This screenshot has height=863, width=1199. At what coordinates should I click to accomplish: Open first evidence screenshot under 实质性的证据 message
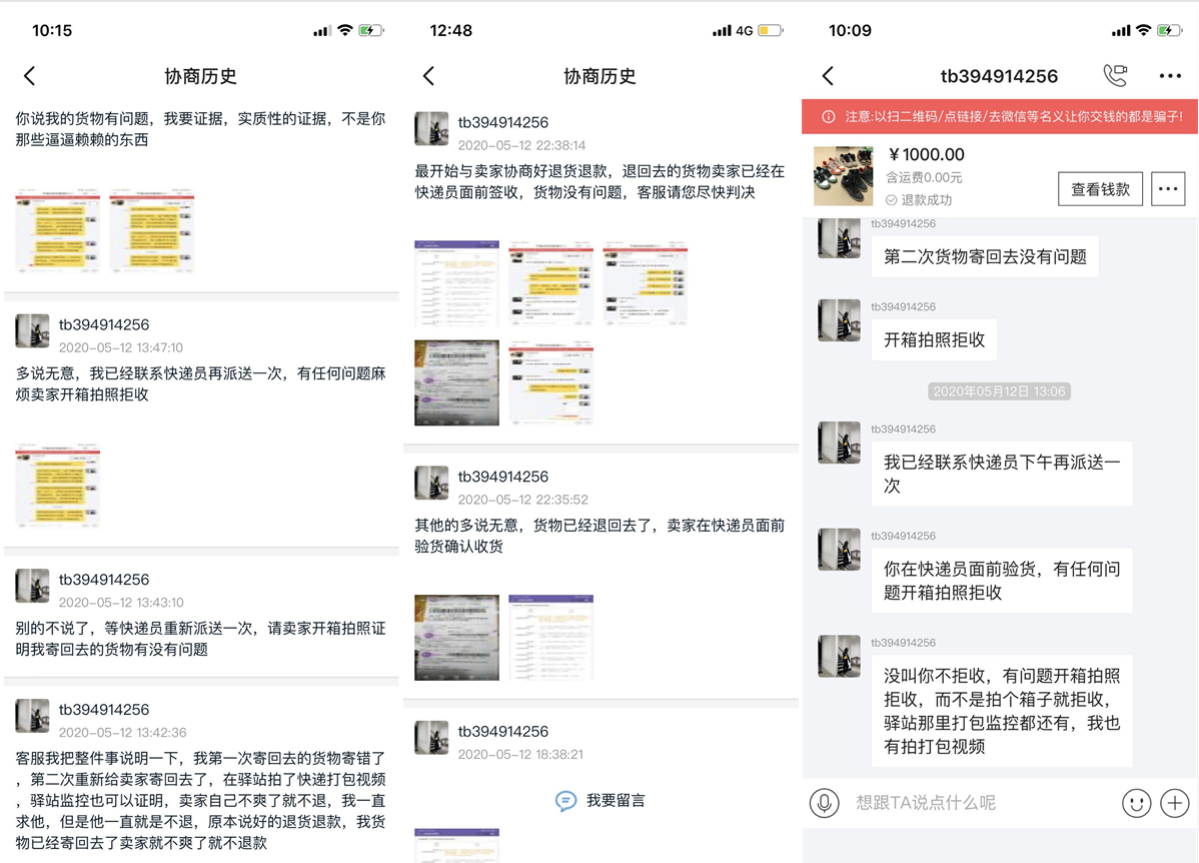pos(58,231)
